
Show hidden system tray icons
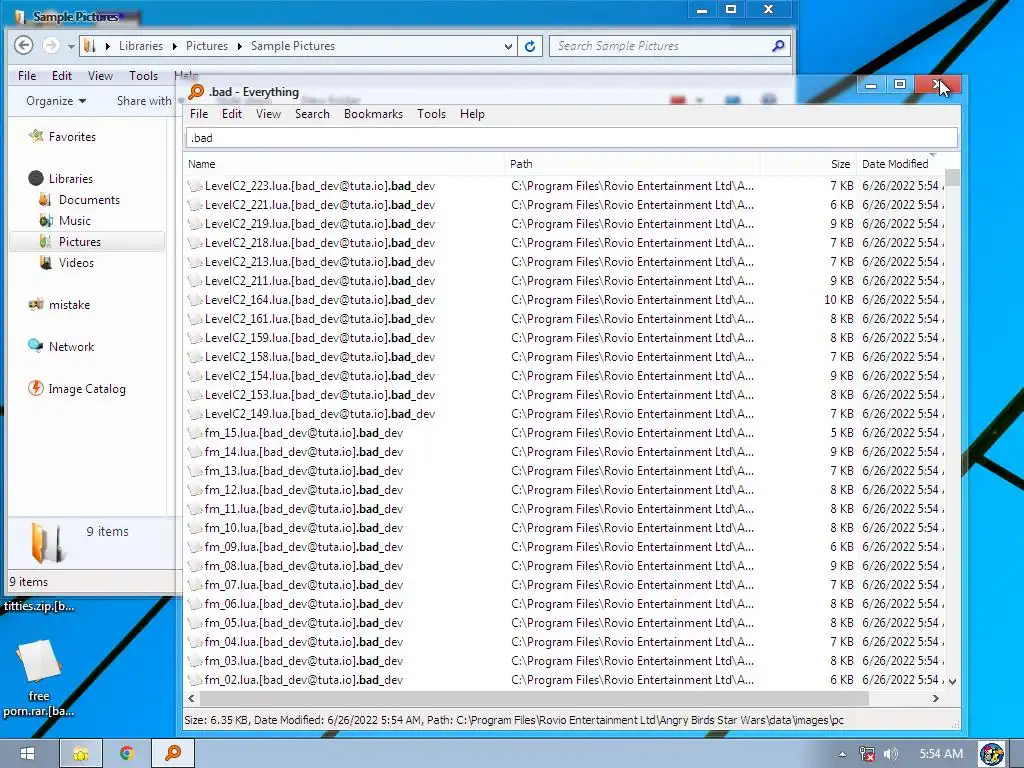[842, 754]
